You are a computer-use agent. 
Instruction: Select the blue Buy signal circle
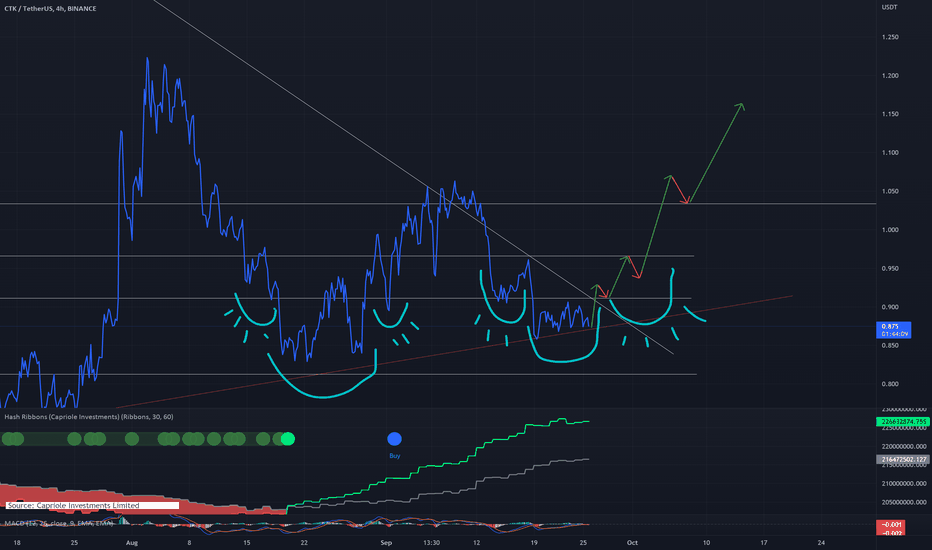point(394,439)
